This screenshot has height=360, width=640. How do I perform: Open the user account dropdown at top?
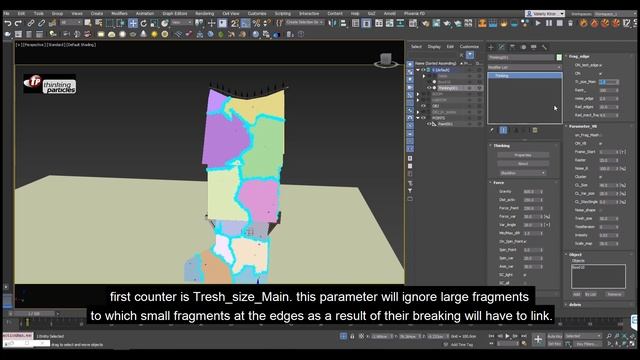click(545, 13)
